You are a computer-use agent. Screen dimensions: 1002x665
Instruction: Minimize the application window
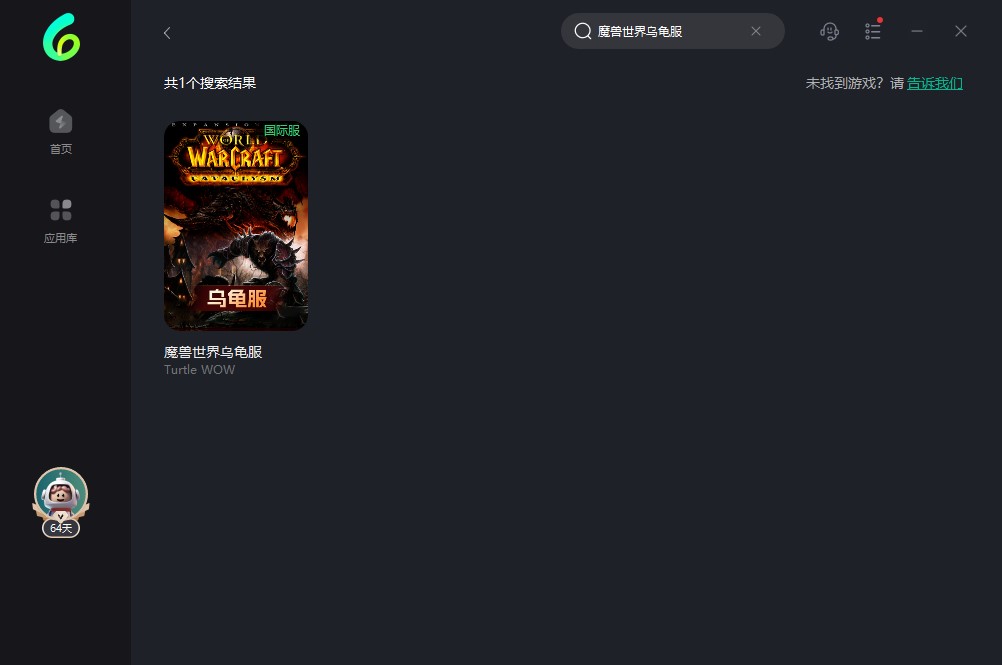pyautogui.click(x=916, y=31)
